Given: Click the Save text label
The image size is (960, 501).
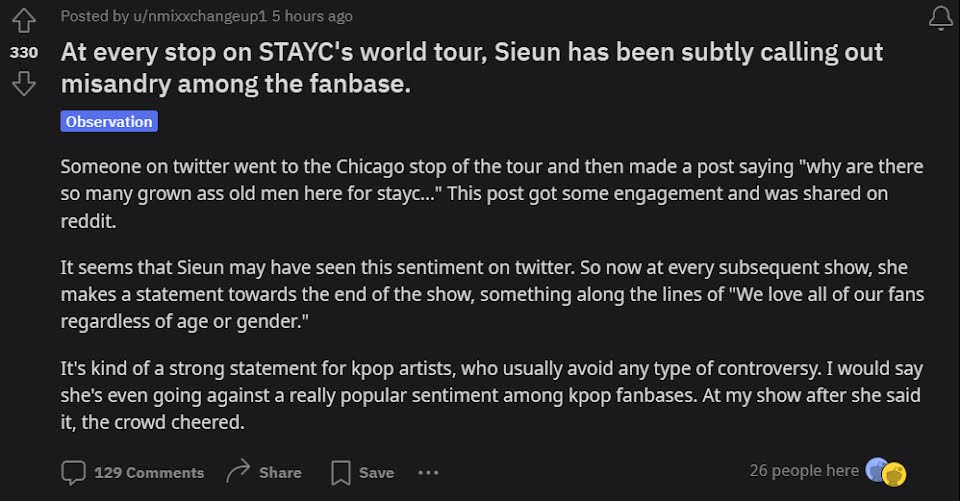Looking at the screenshot, I should pos(376,472).
